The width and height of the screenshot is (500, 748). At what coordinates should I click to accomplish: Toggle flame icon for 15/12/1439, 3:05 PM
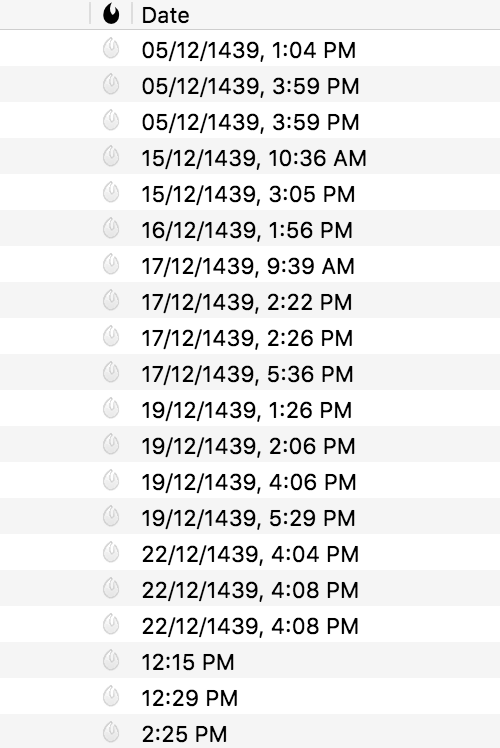tap(111, 193)
